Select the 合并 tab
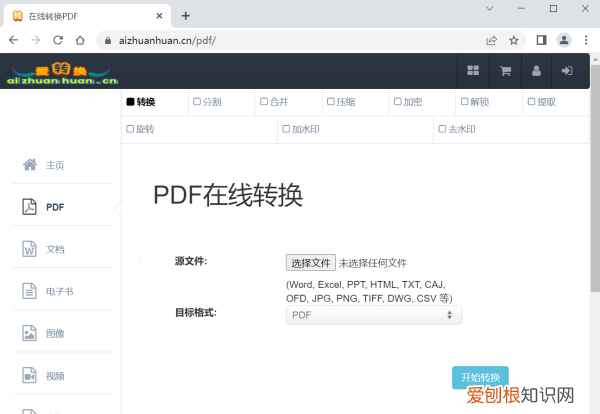Screen dimensions: 600x414 [289, 102]
